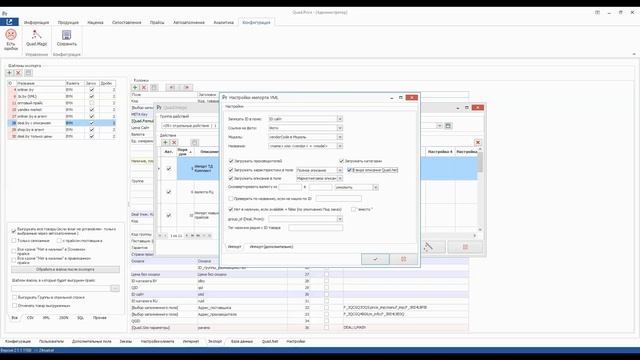The height and width of the screenshot is (360, 640).
Task: Open the Пользователи bottom tab
Action: (x=51, y=341)
